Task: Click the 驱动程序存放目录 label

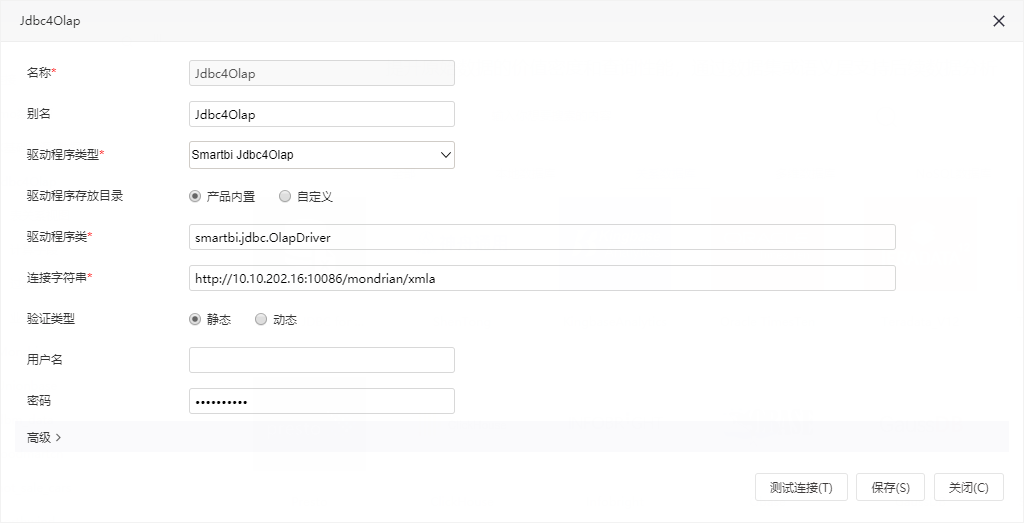Action: (75, 196)
